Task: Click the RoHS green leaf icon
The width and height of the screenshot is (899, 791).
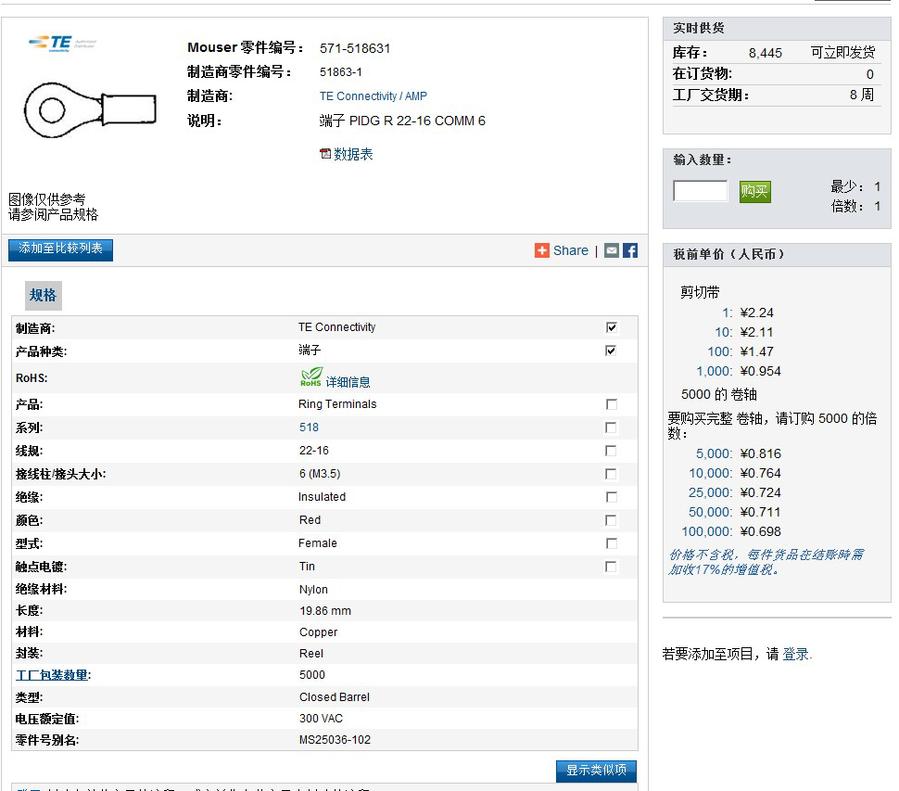Action: tap(311, 378)
